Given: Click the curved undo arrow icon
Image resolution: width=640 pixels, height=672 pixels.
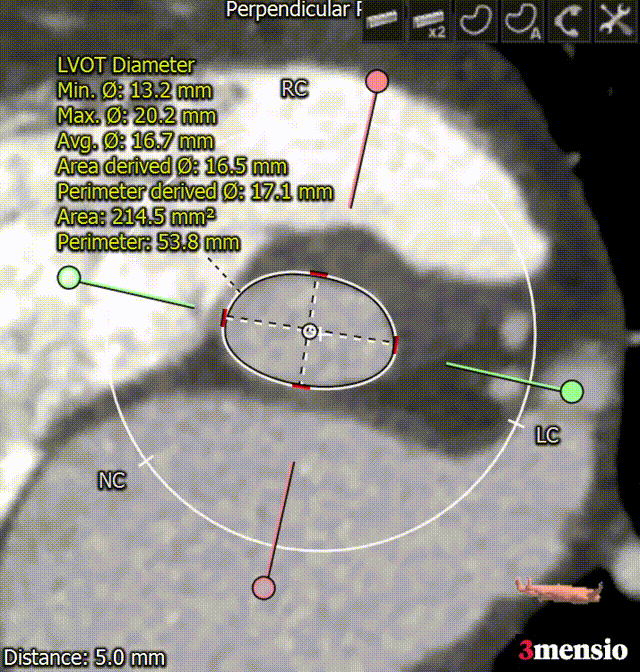Looking at the screenshot, I should (x=569, y=21).
